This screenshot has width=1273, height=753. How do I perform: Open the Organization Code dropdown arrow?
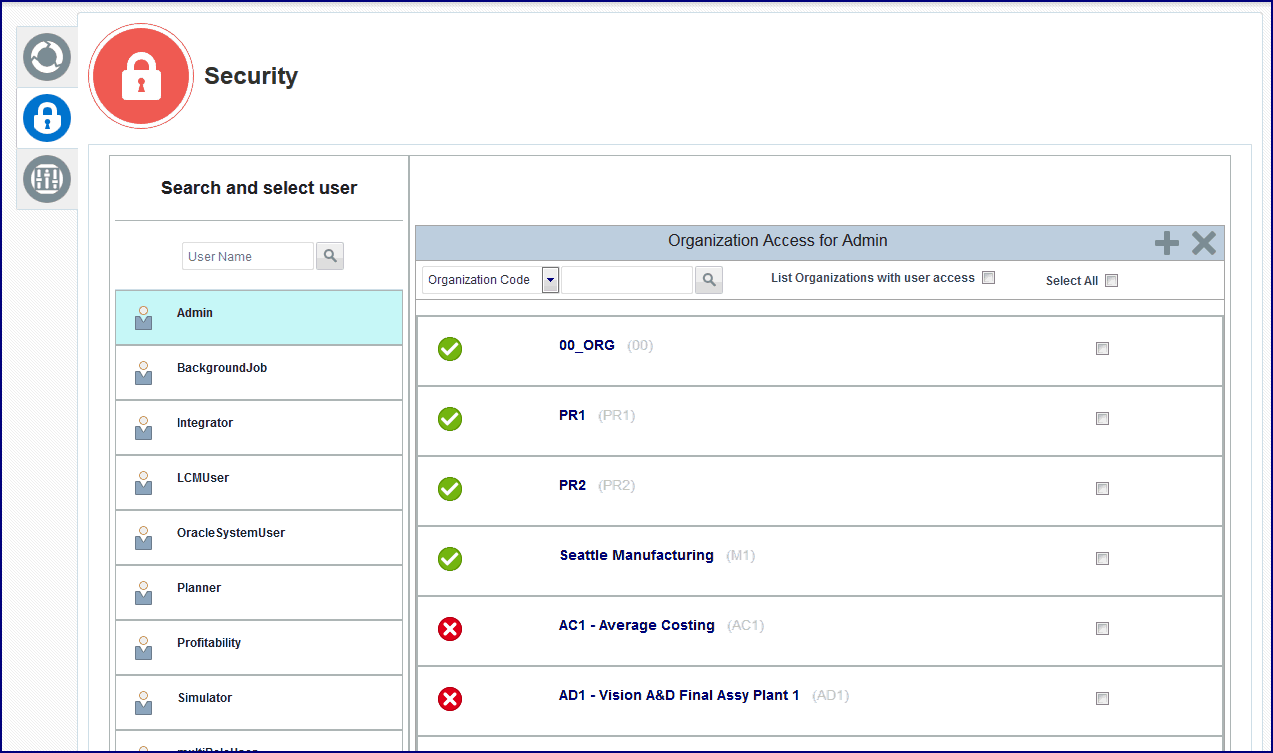(550, 280)
